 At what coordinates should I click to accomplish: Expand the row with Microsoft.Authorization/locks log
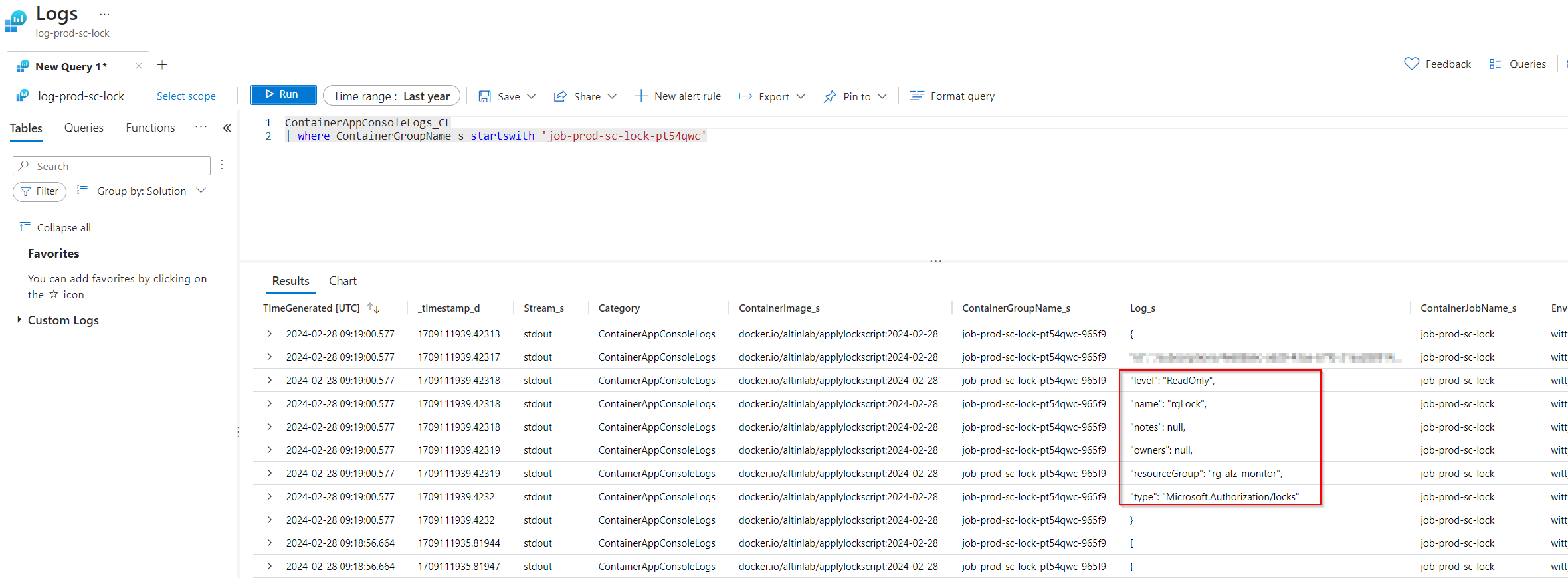click(x=269, y=496)
